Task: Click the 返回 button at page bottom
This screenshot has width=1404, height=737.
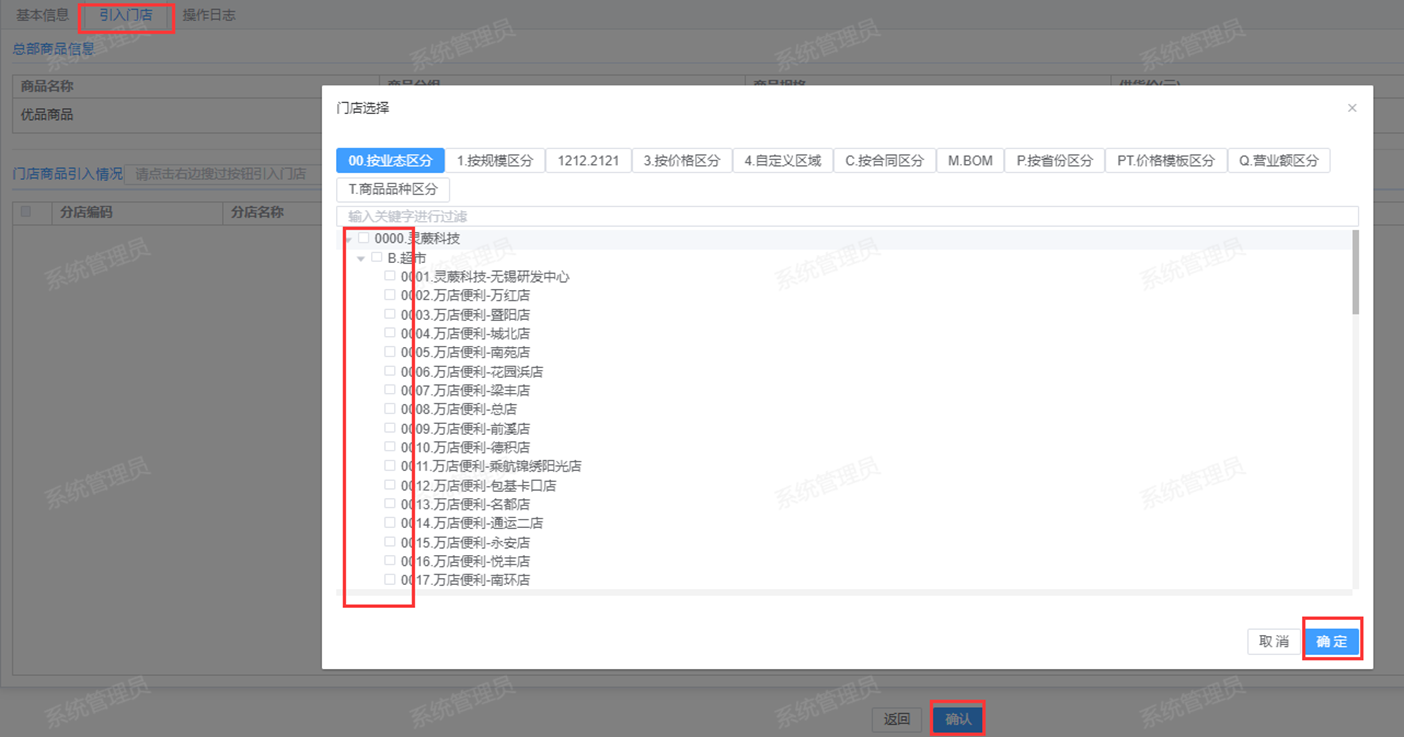Action: (896, 719)
